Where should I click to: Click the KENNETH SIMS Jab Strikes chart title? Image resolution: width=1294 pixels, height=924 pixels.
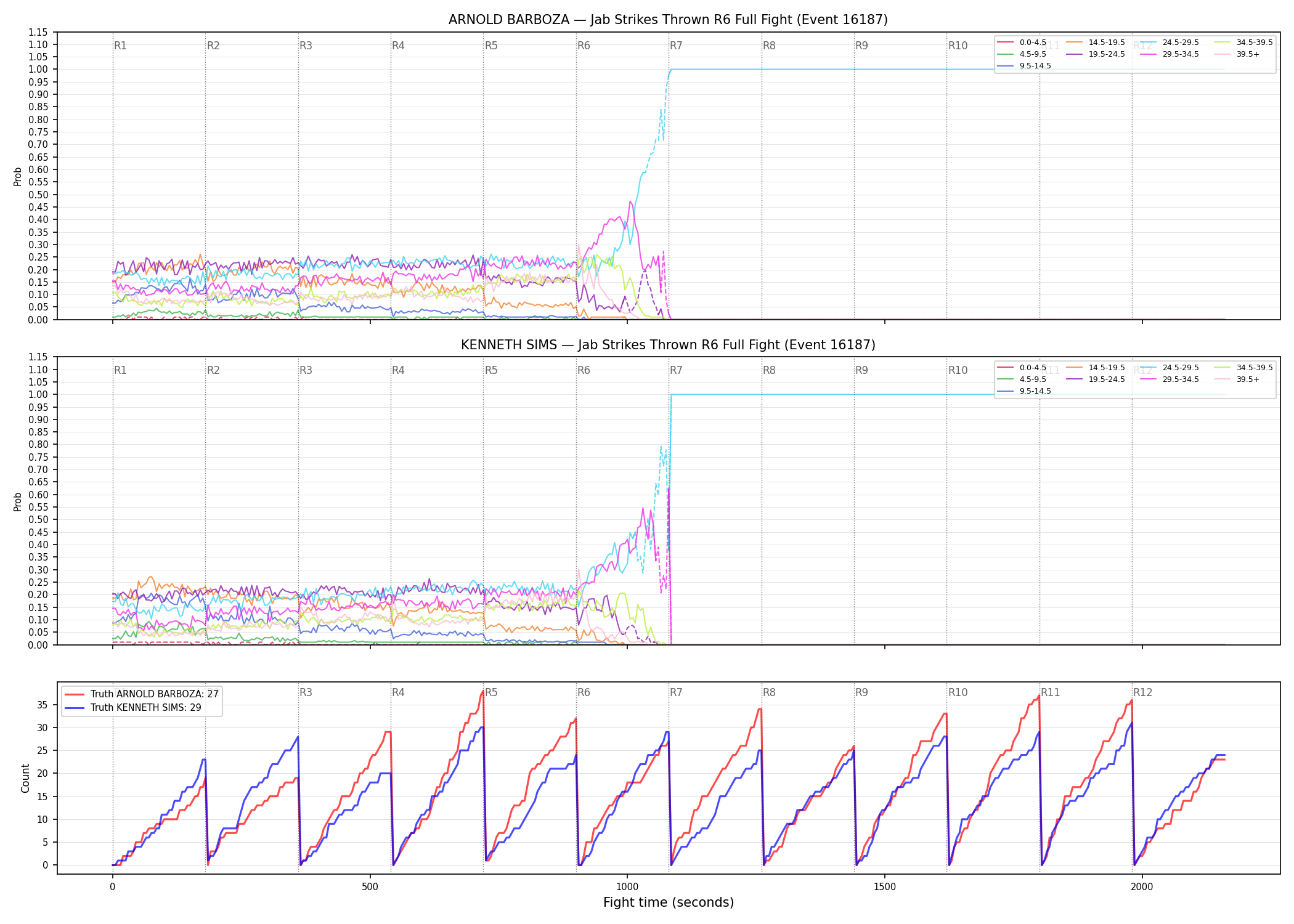point(668,345)
